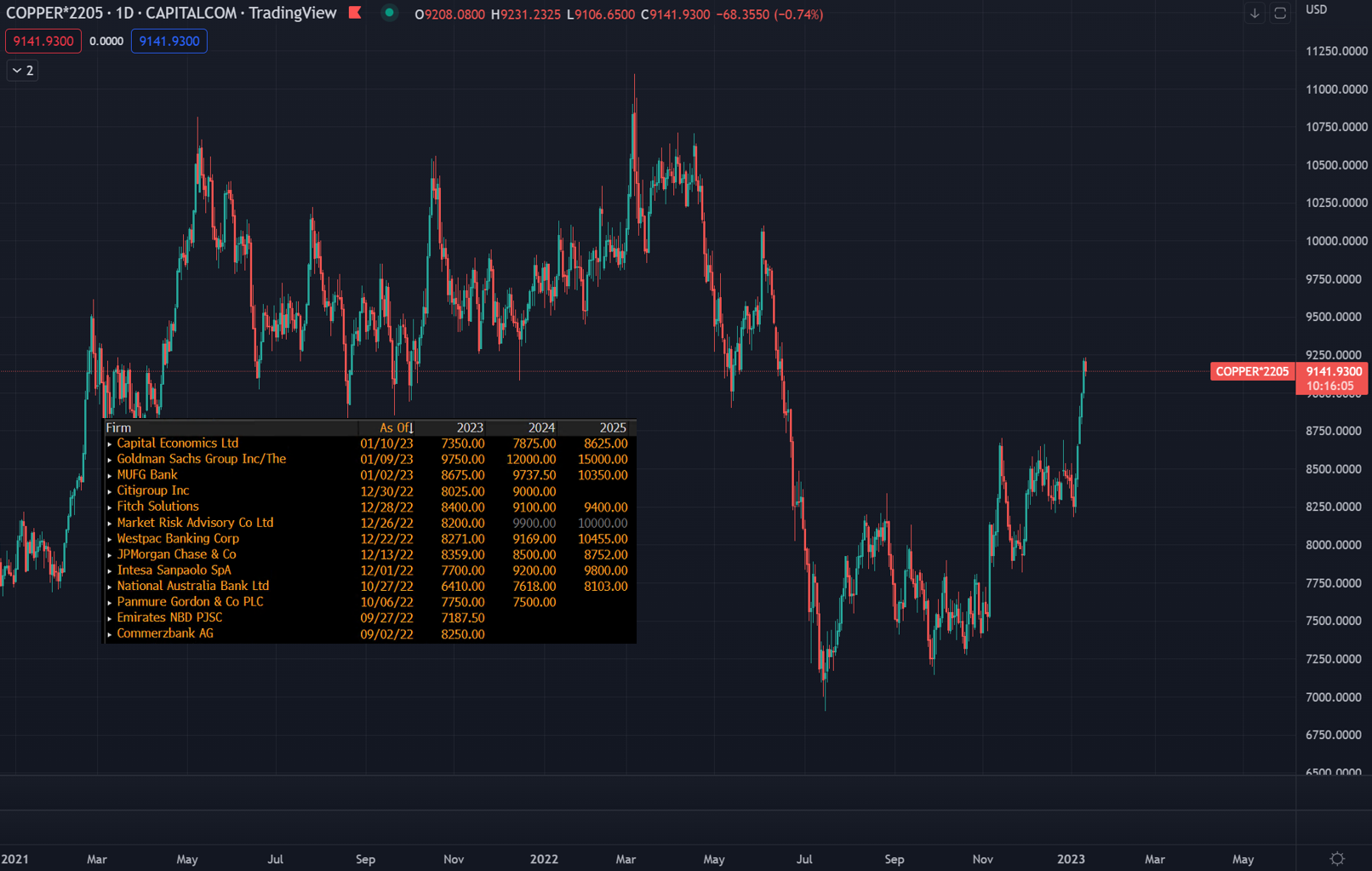Expand the Emirates NBD PJSC row arrow
Image resolution: width=1372 pixels, height=871 pixels.
[110, 618]
